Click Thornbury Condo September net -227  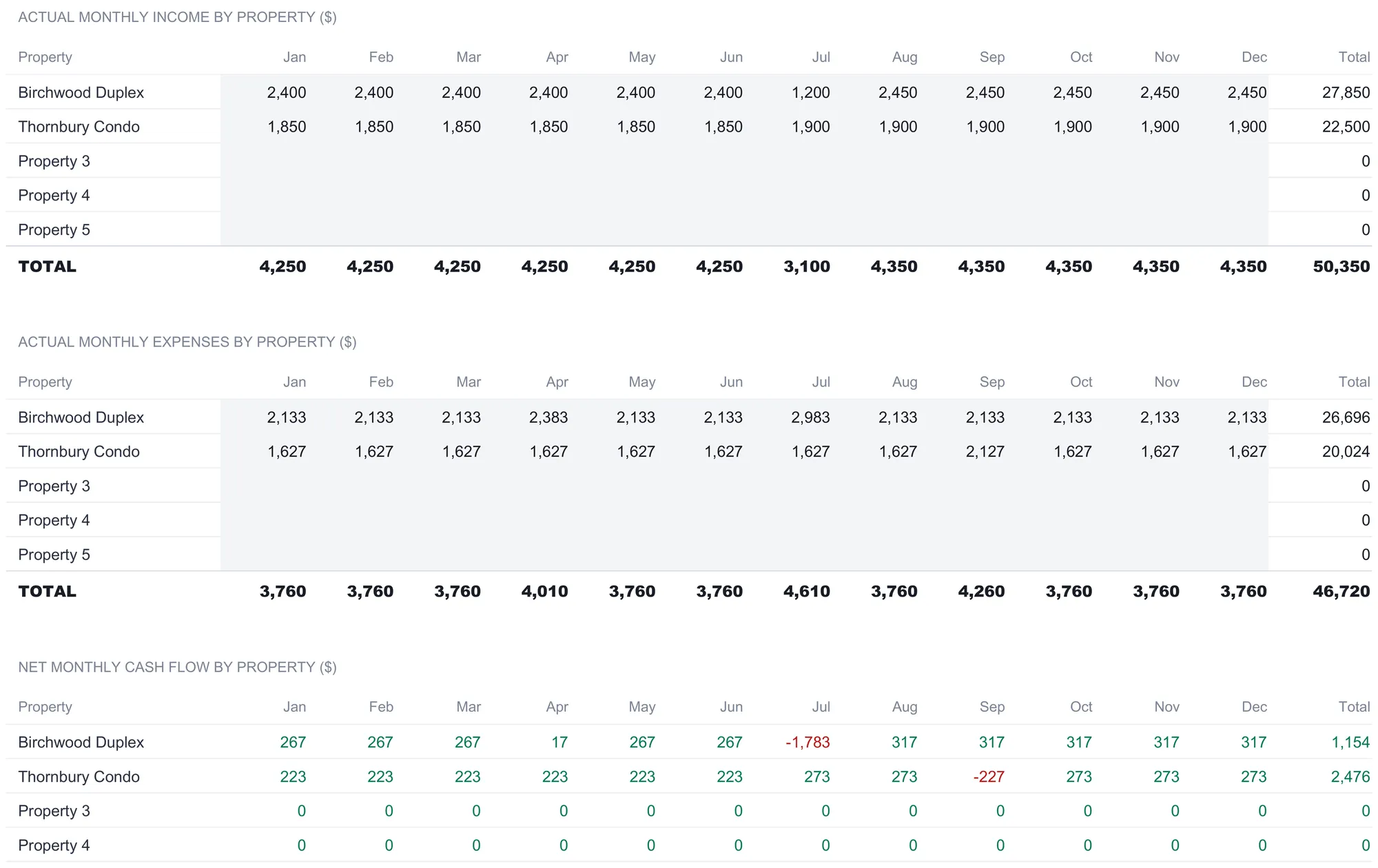click(989, 777)
